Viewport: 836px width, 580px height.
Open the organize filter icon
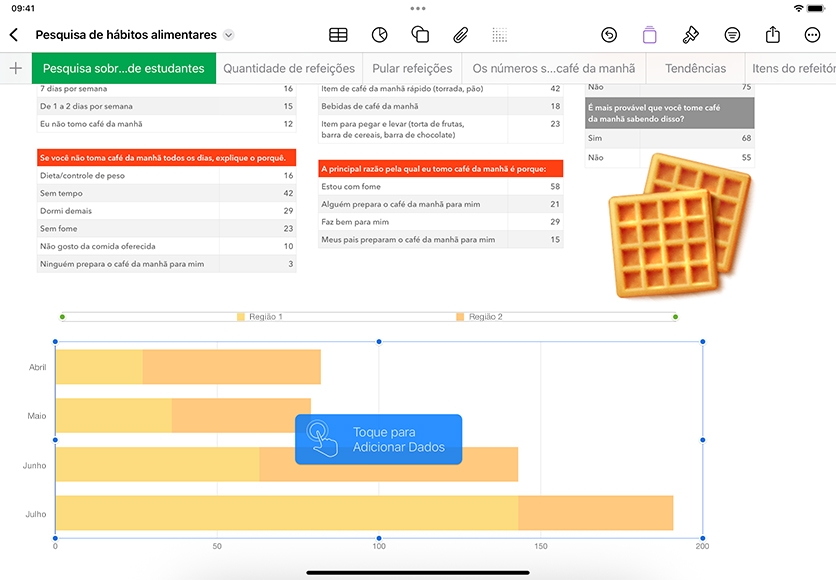pos(732,35)
